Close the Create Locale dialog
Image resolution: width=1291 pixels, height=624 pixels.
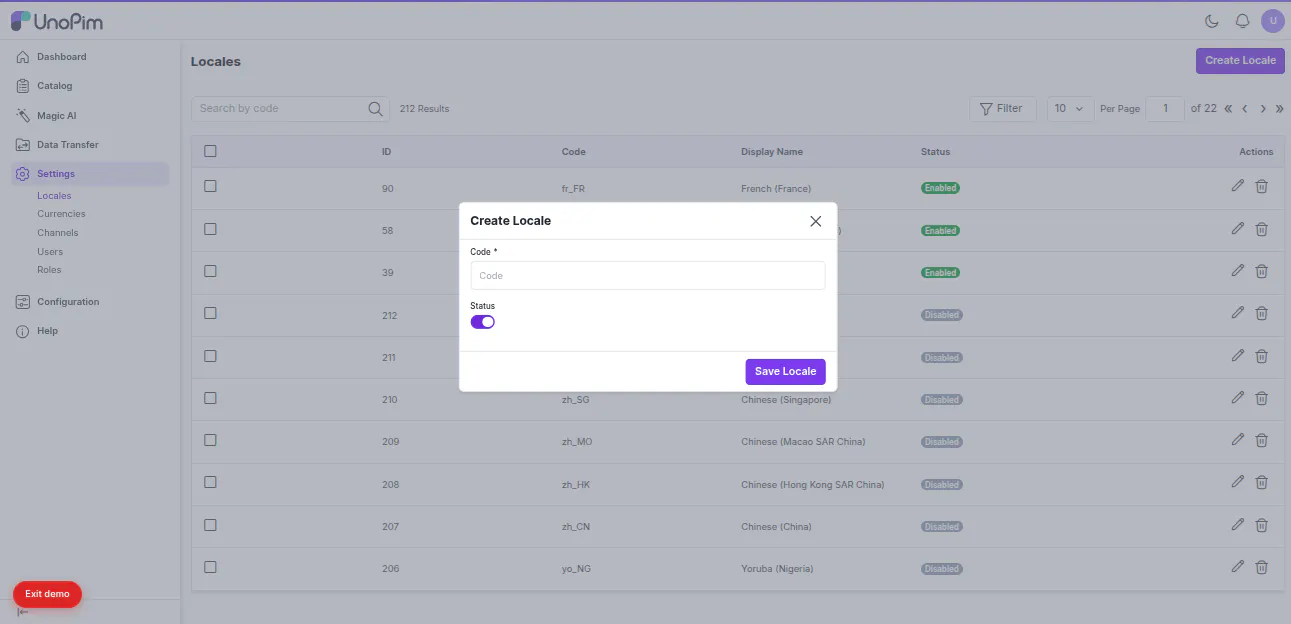coord(815,221)
